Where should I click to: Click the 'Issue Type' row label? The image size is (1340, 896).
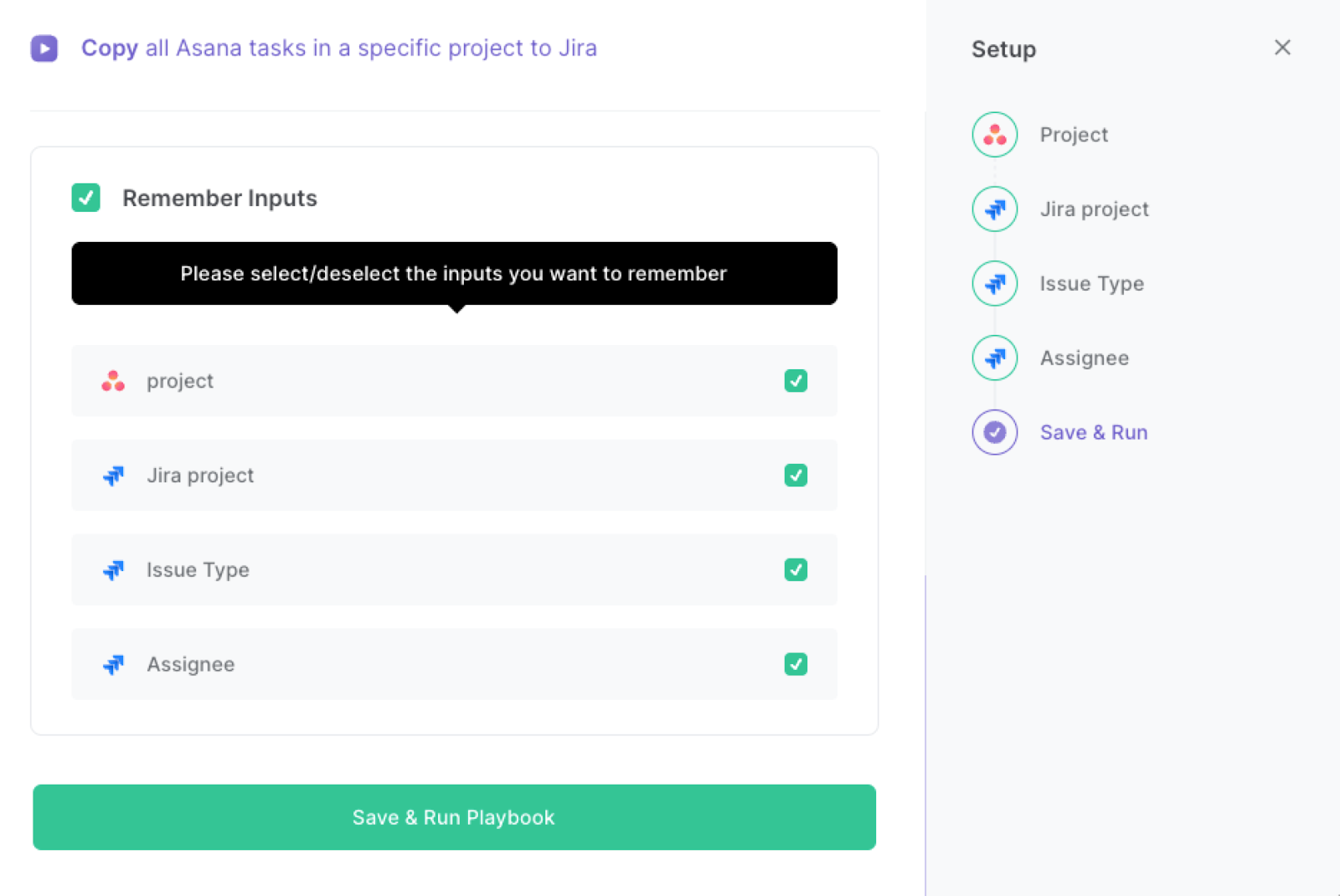[x=198, y=570]
